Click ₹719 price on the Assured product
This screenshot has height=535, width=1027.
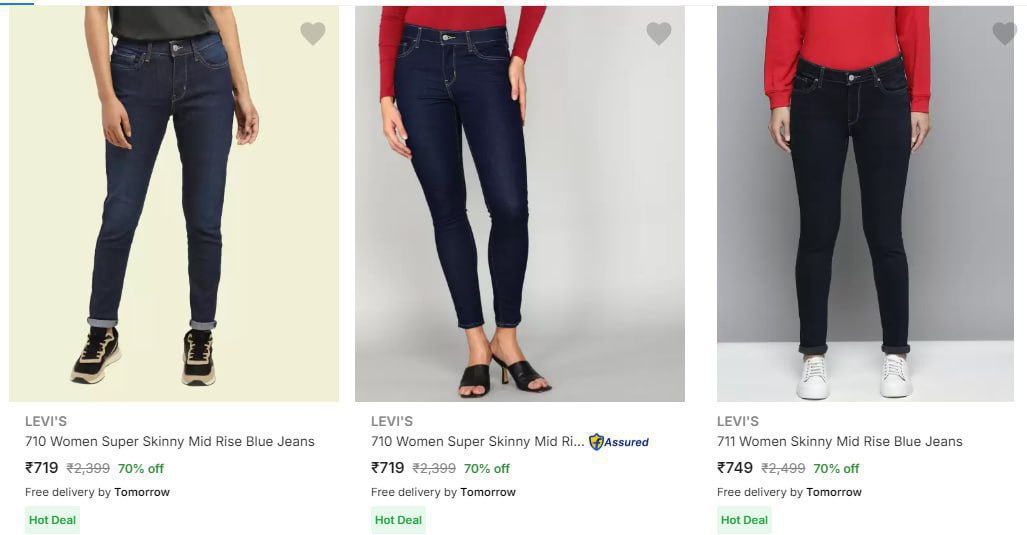tap(388, 468)
